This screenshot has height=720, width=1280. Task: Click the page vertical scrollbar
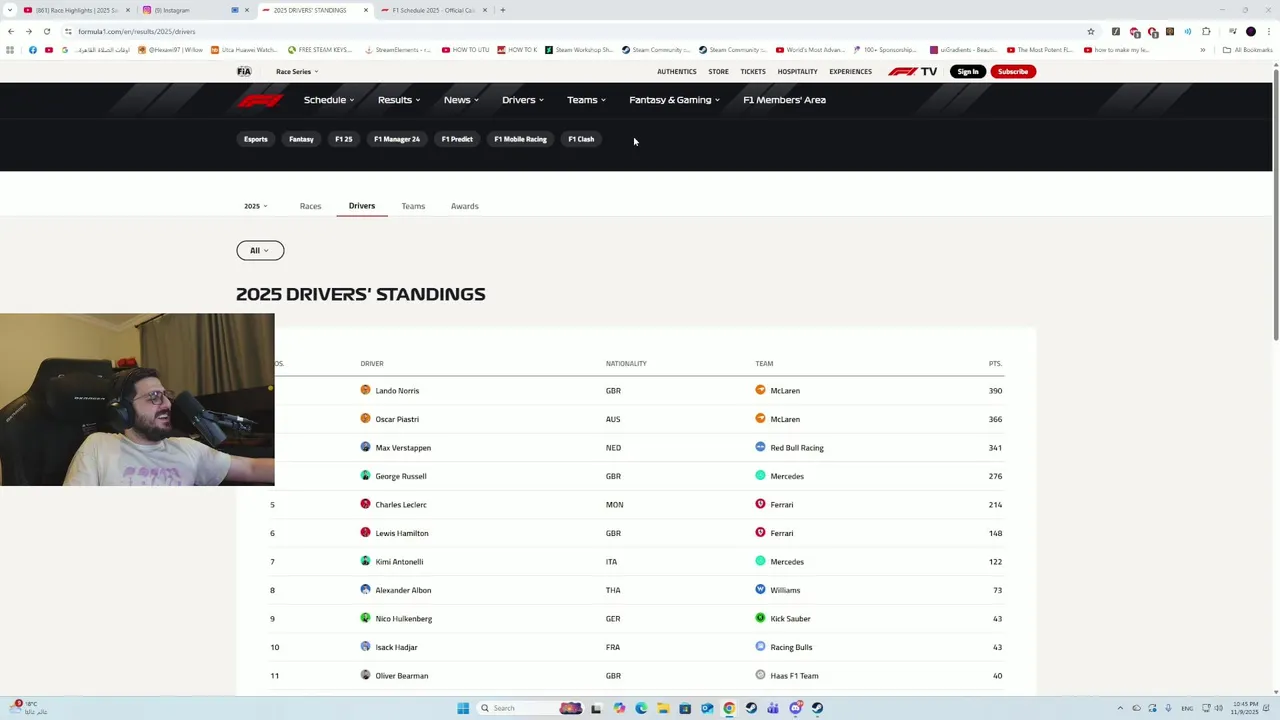point(1275,205)
